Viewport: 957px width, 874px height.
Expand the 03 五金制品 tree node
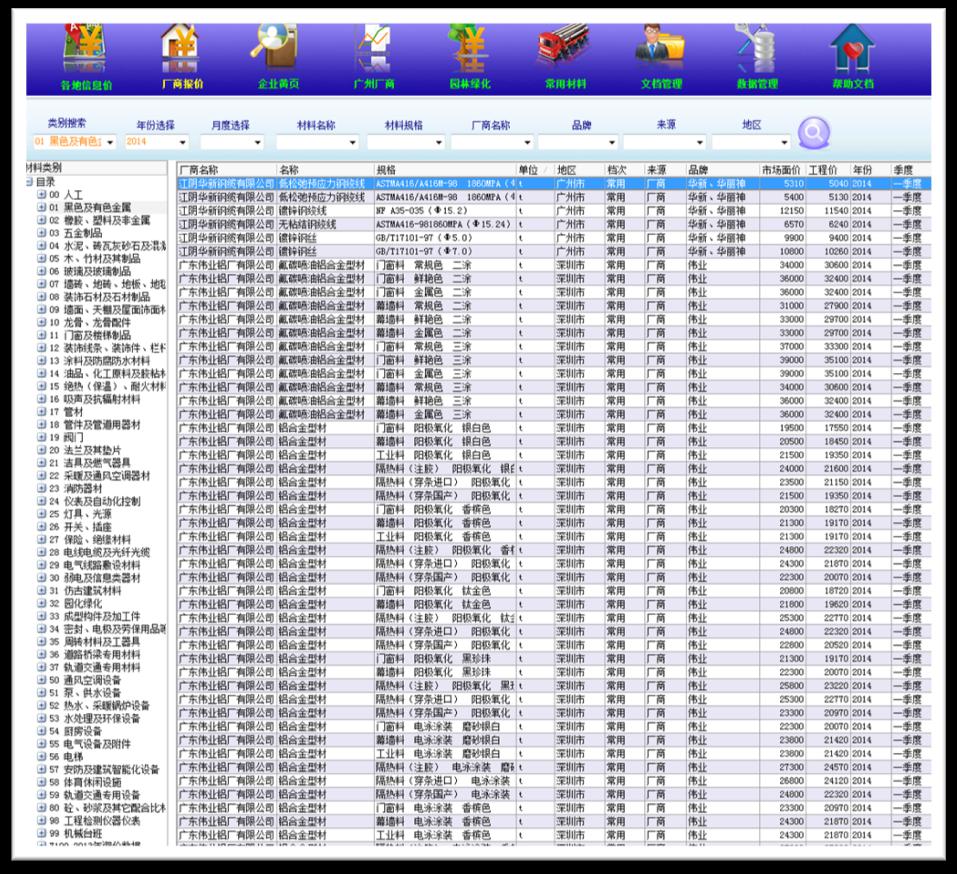pos(42,233)
